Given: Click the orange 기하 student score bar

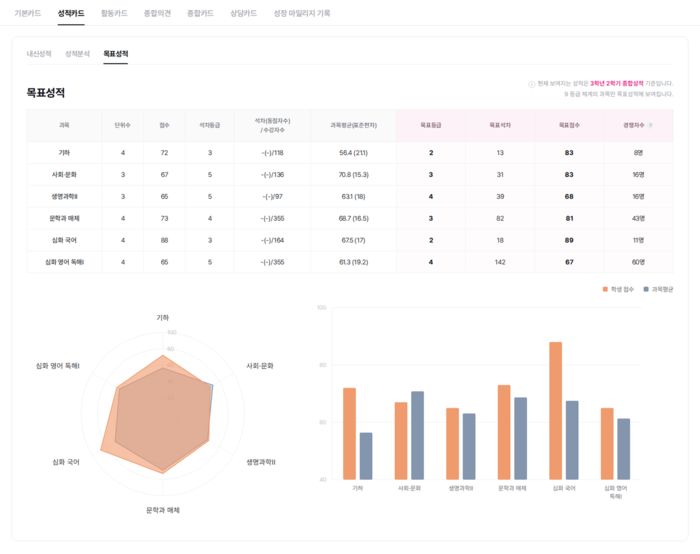Looking at the screenshot, I should 350,433.
